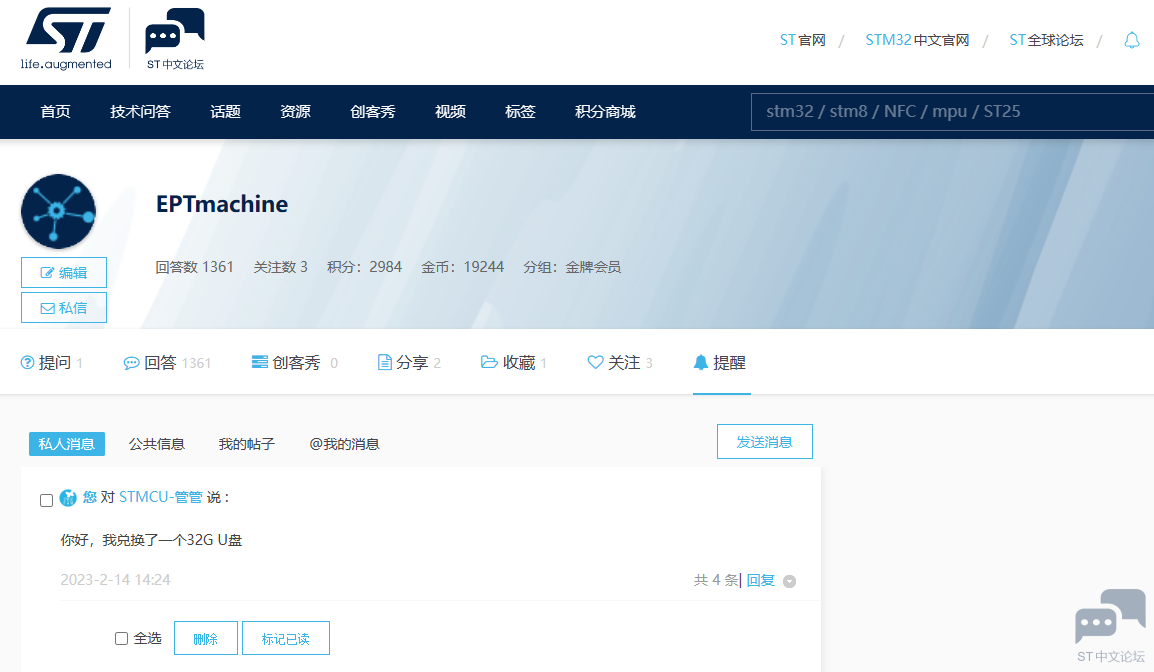Switch to the 收藏 profile tab

click(514, 363)
